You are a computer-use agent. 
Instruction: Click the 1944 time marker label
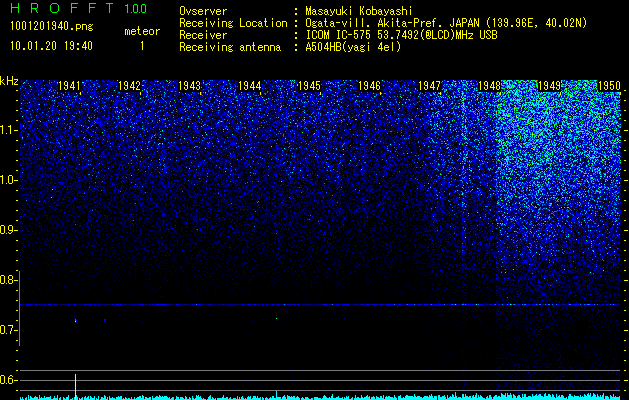pos(250,85)
